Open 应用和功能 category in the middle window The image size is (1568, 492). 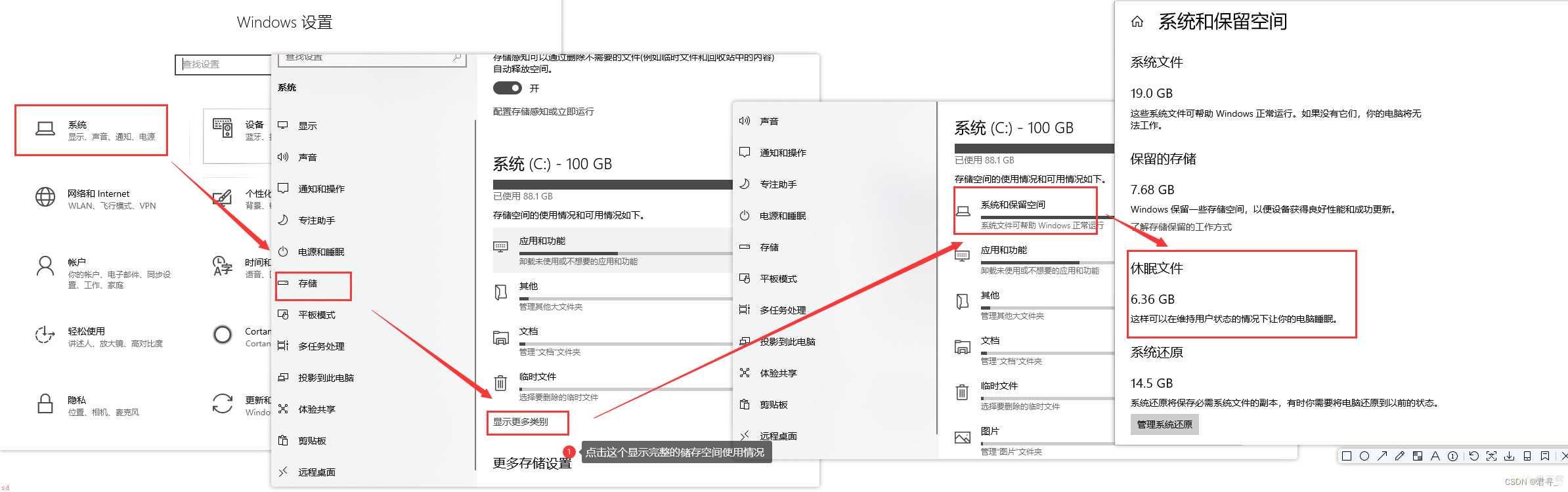[612, 251]
